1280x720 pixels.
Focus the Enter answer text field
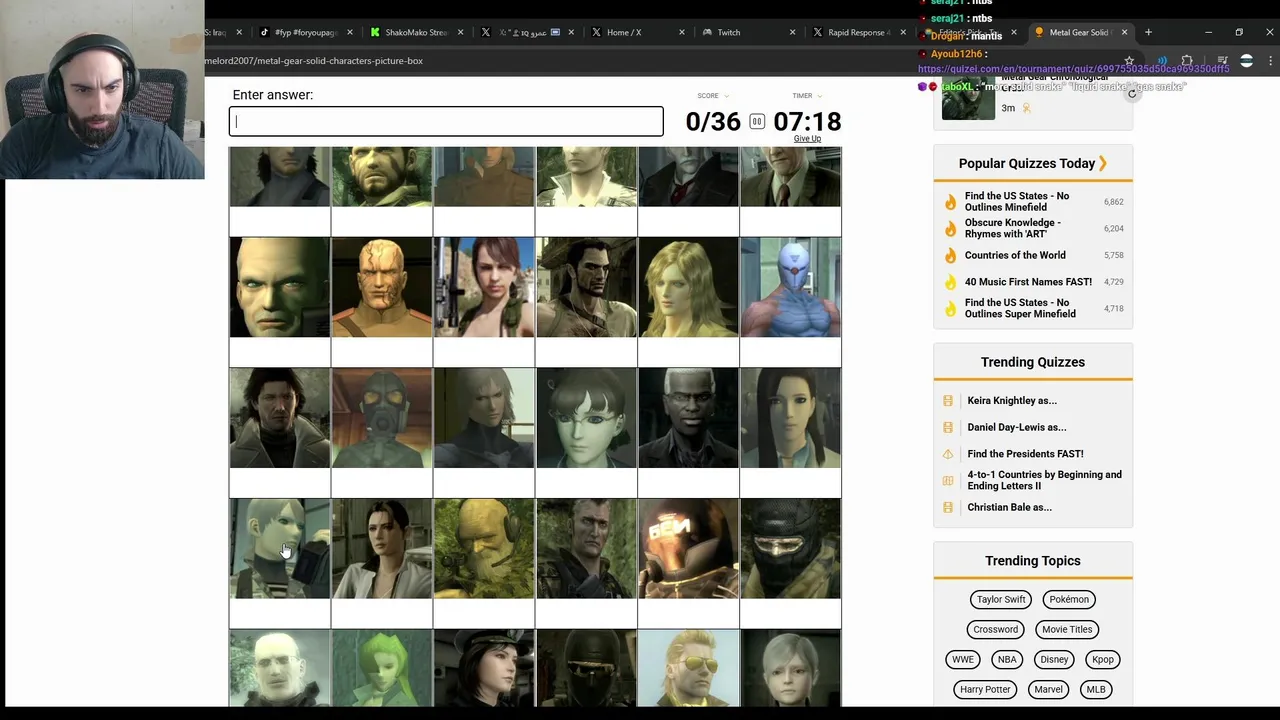point(446,122)
